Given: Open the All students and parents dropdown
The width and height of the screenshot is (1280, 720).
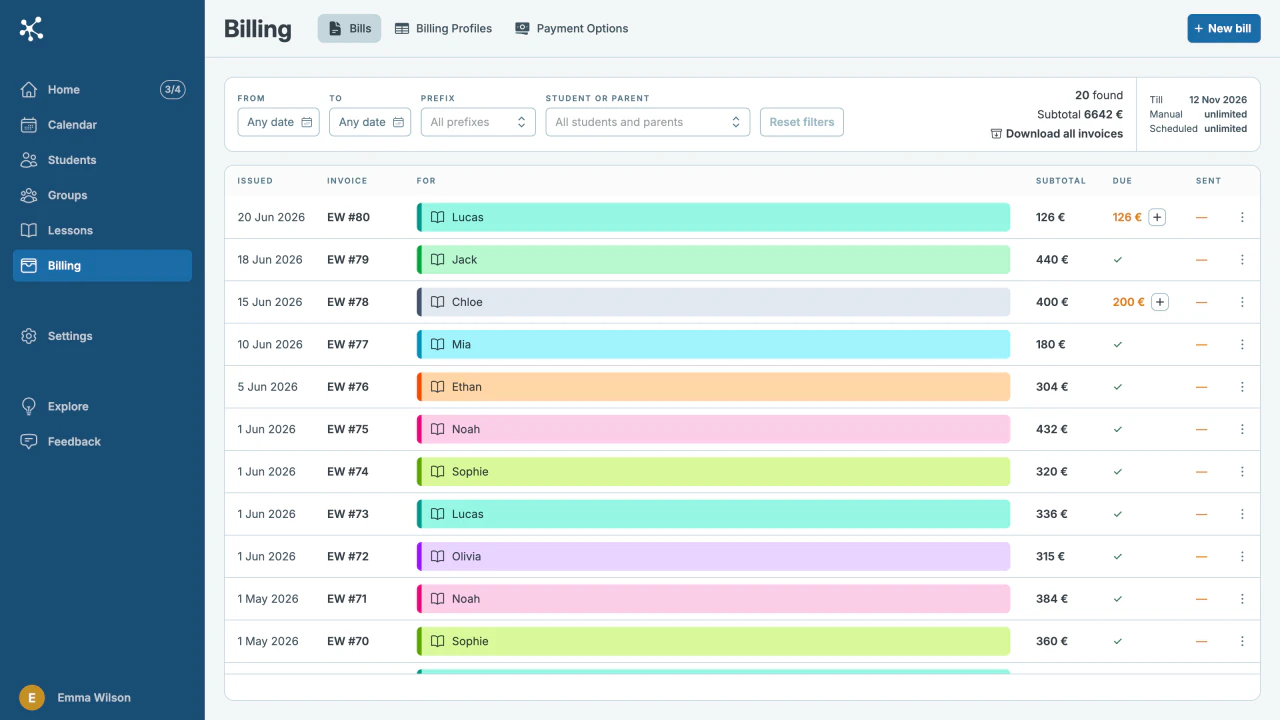Looking at the screenshot, I should click(648, 122).
